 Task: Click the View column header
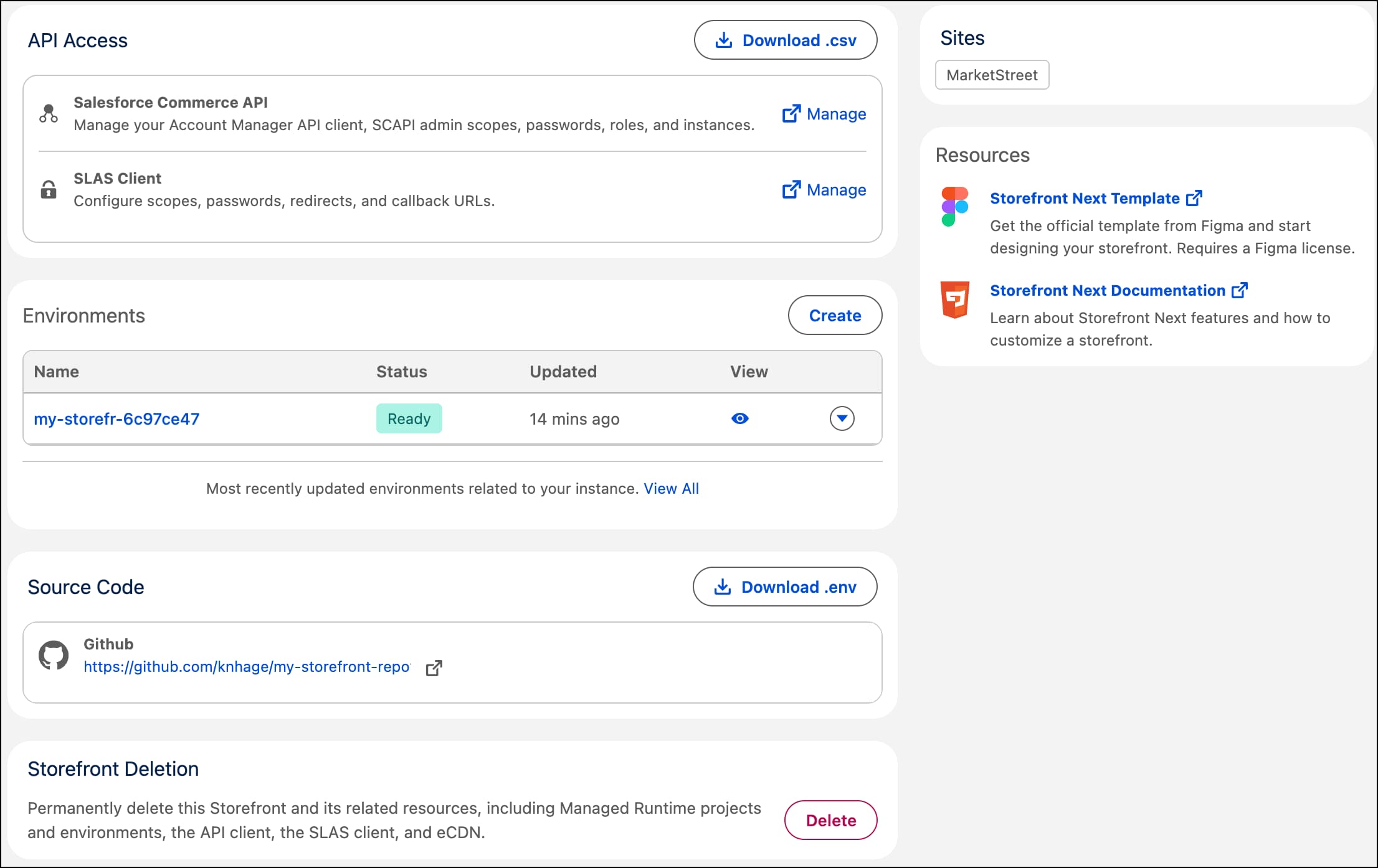coord(749,372)
